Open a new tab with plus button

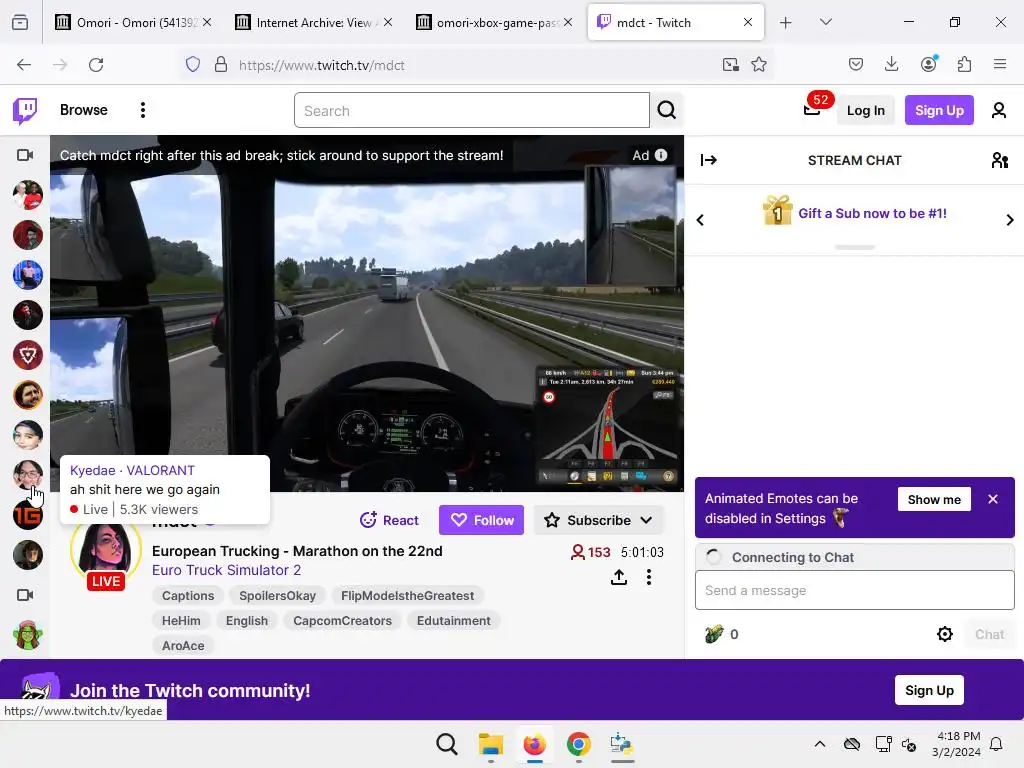pyautogui.click(x=786, y=22)
